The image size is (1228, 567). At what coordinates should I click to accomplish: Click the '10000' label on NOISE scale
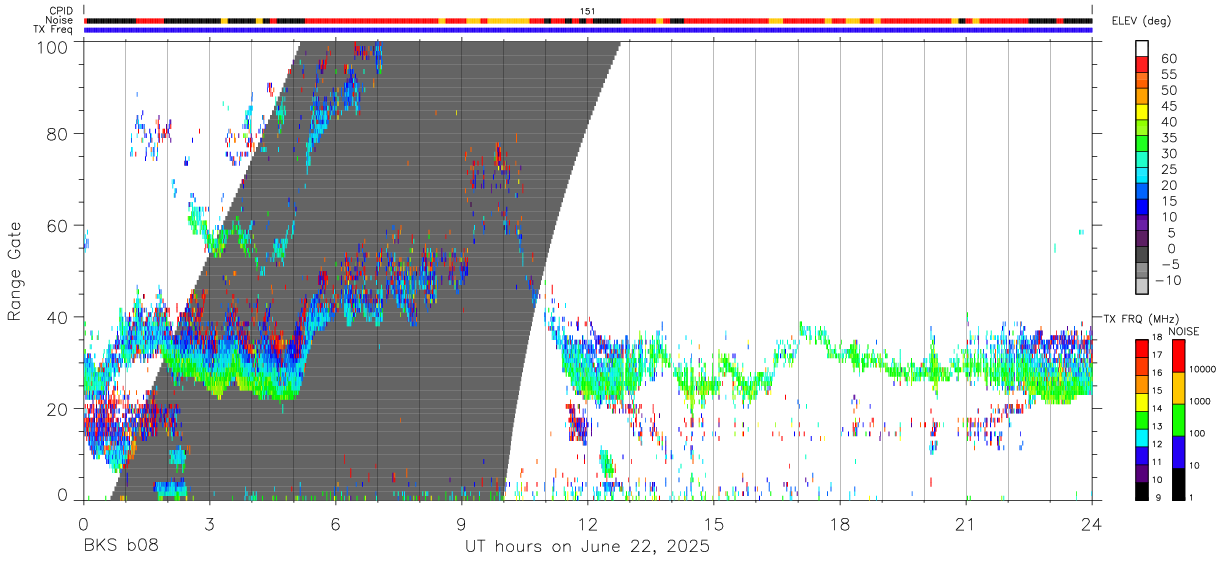(x=1203, y=370)
